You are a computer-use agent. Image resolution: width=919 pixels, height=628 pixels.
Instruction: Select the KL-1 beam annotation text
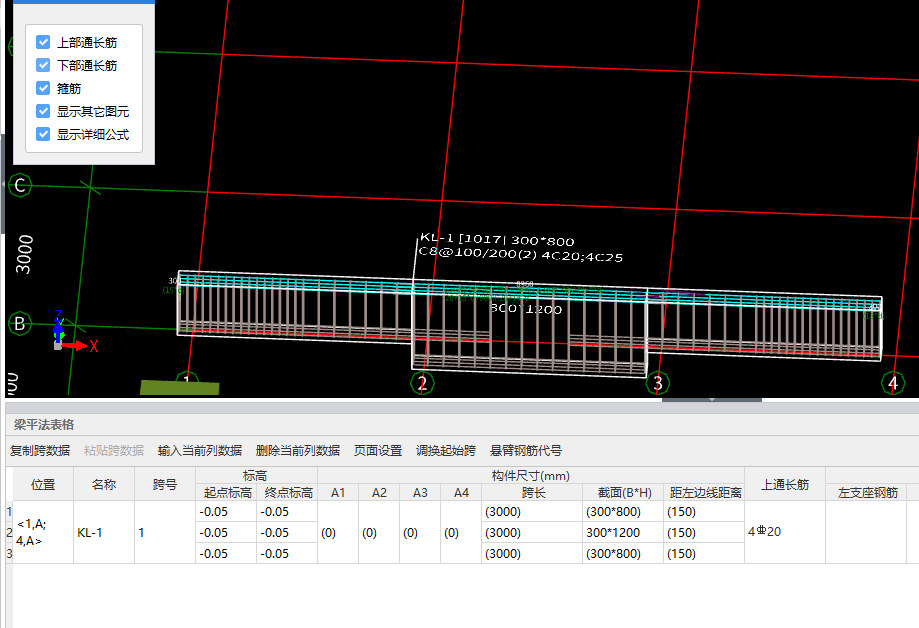tap(520, 247)
